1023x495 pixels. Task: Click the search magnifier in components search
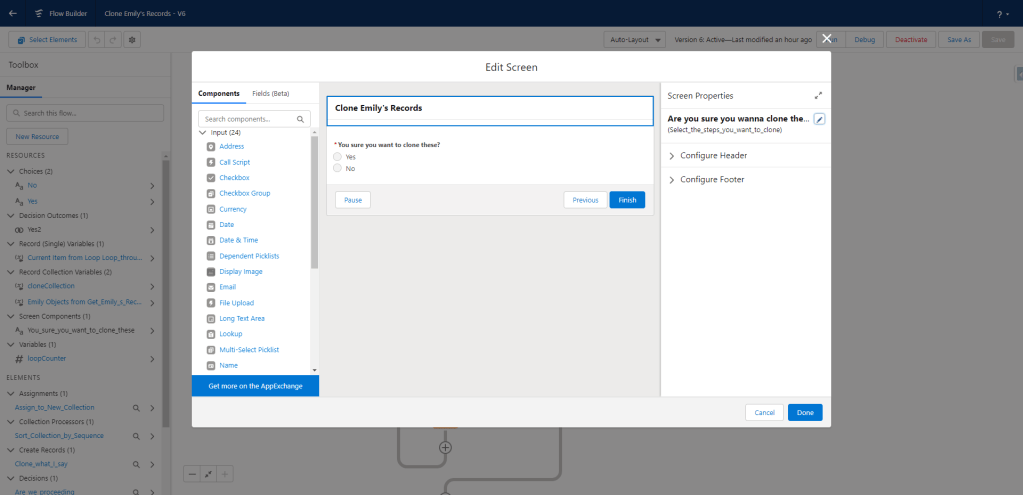point(303,119)
